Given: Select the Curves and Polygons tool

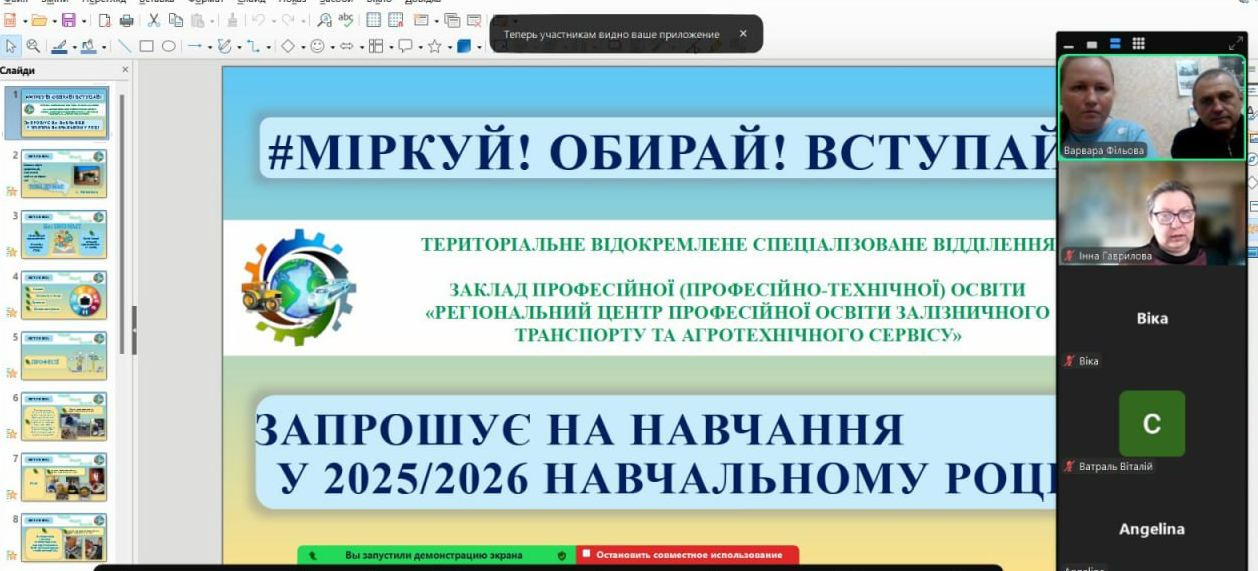Looking at the screenshot, I should point(224,46).
